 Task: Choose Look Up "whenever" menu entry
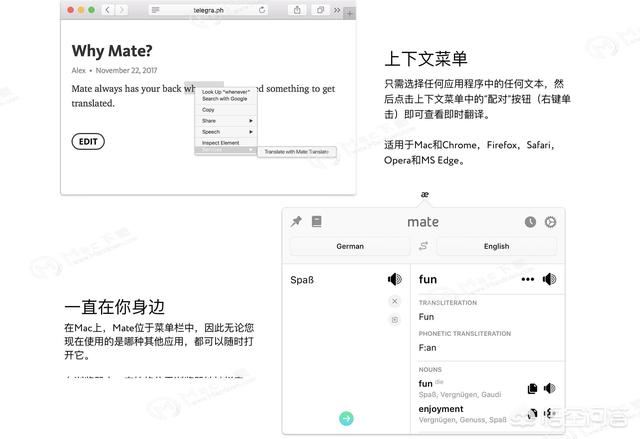click(x=225, y=92)
